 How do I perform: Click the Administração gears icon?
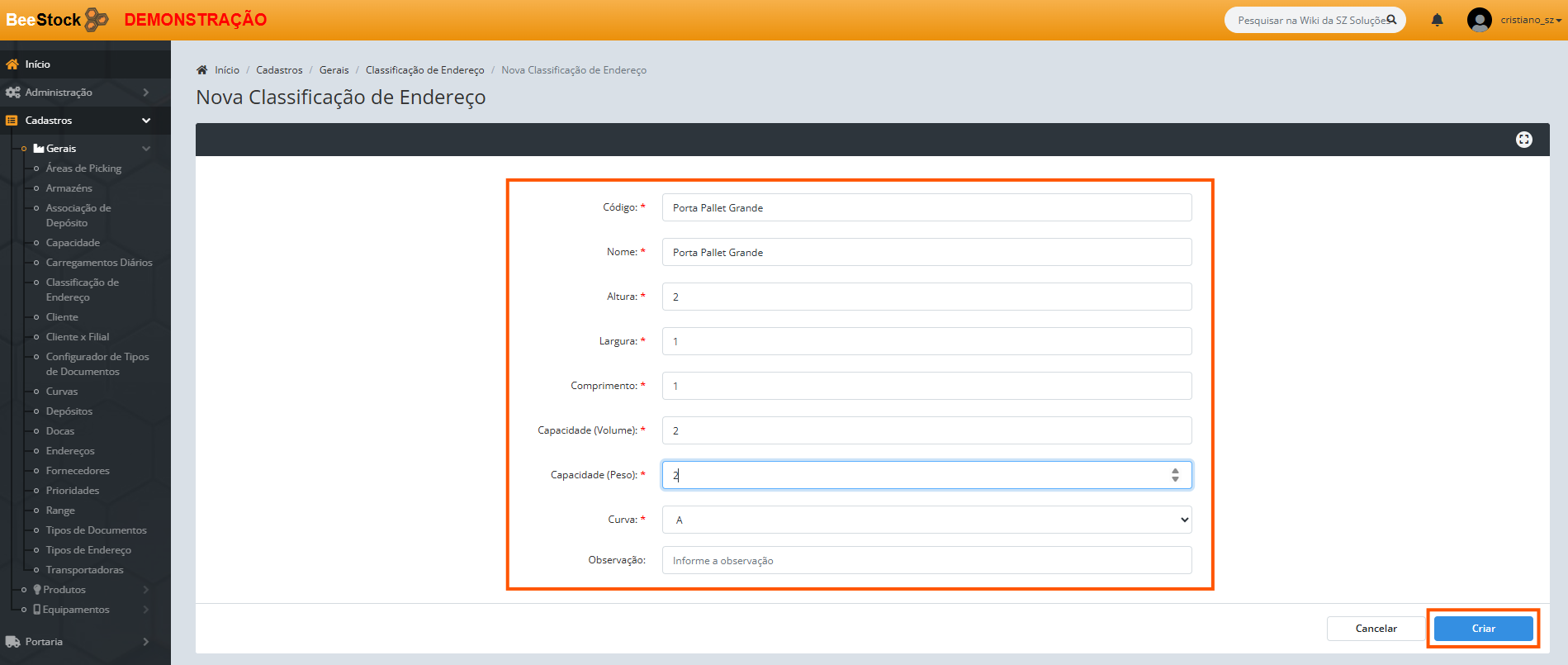pos(12,93)
